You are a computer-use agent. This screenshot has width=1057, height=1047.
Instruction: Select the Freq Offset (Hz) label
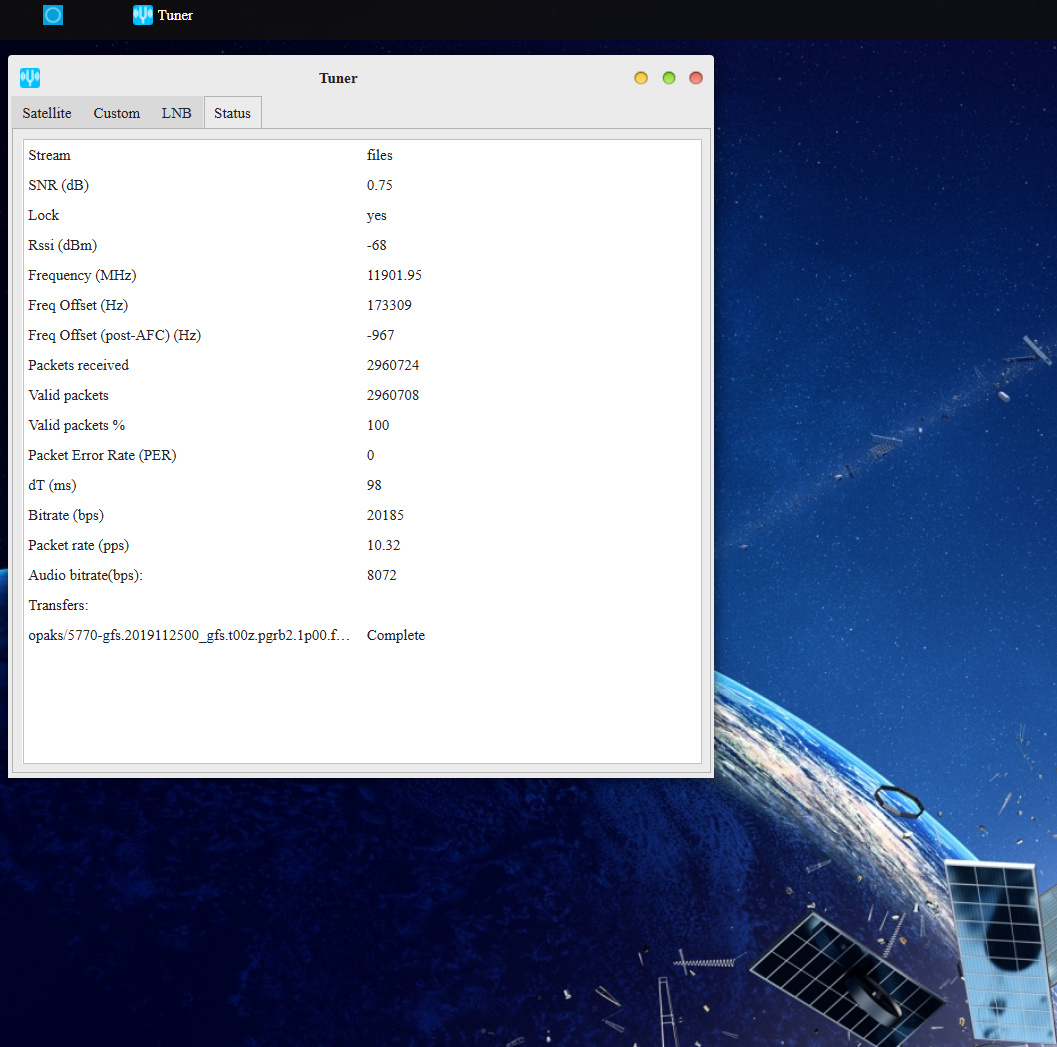[x=78, y=305]
